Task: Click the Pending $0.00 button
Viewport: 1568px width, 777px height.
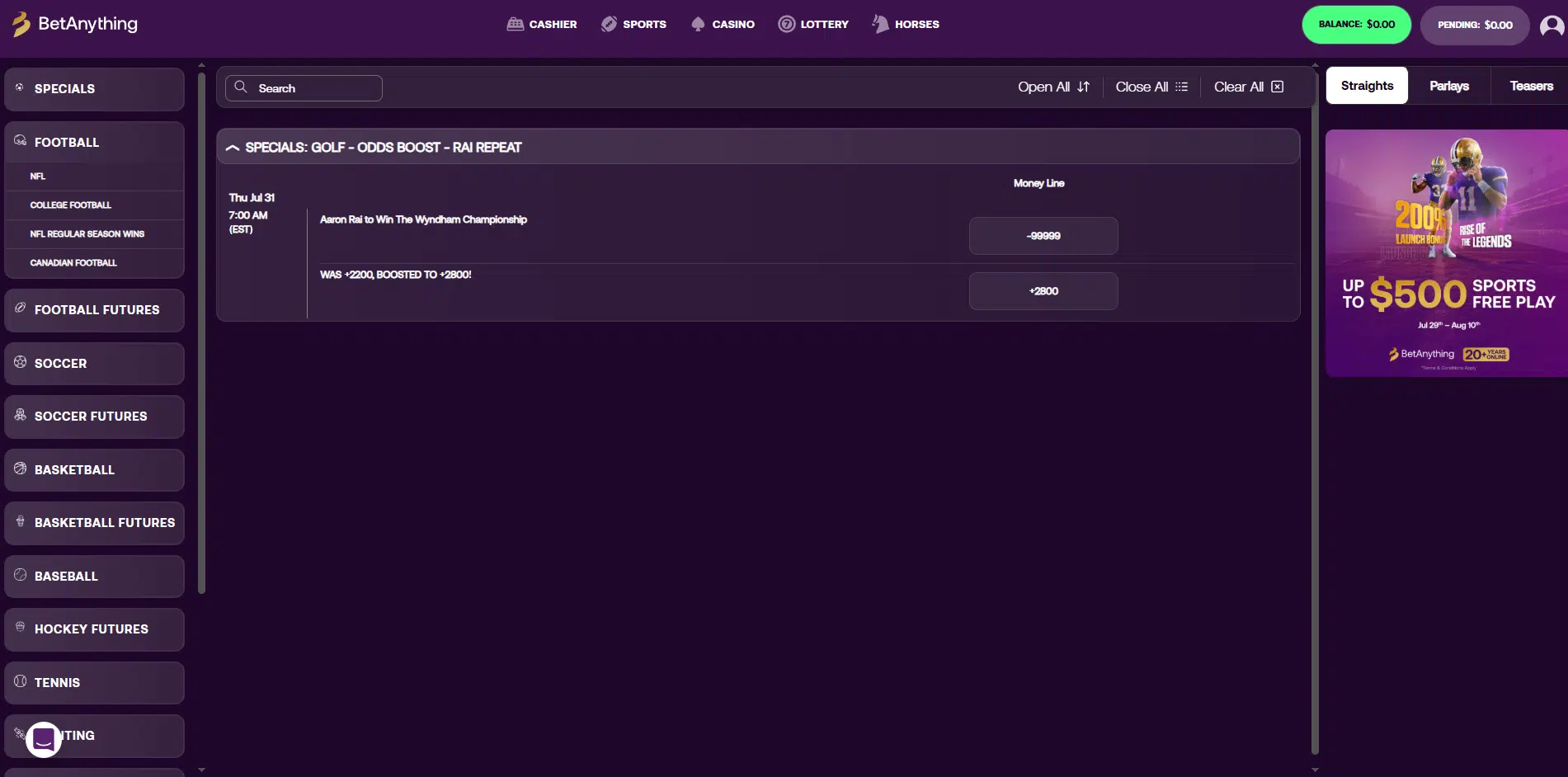Action: click(x=1475, y=25)
